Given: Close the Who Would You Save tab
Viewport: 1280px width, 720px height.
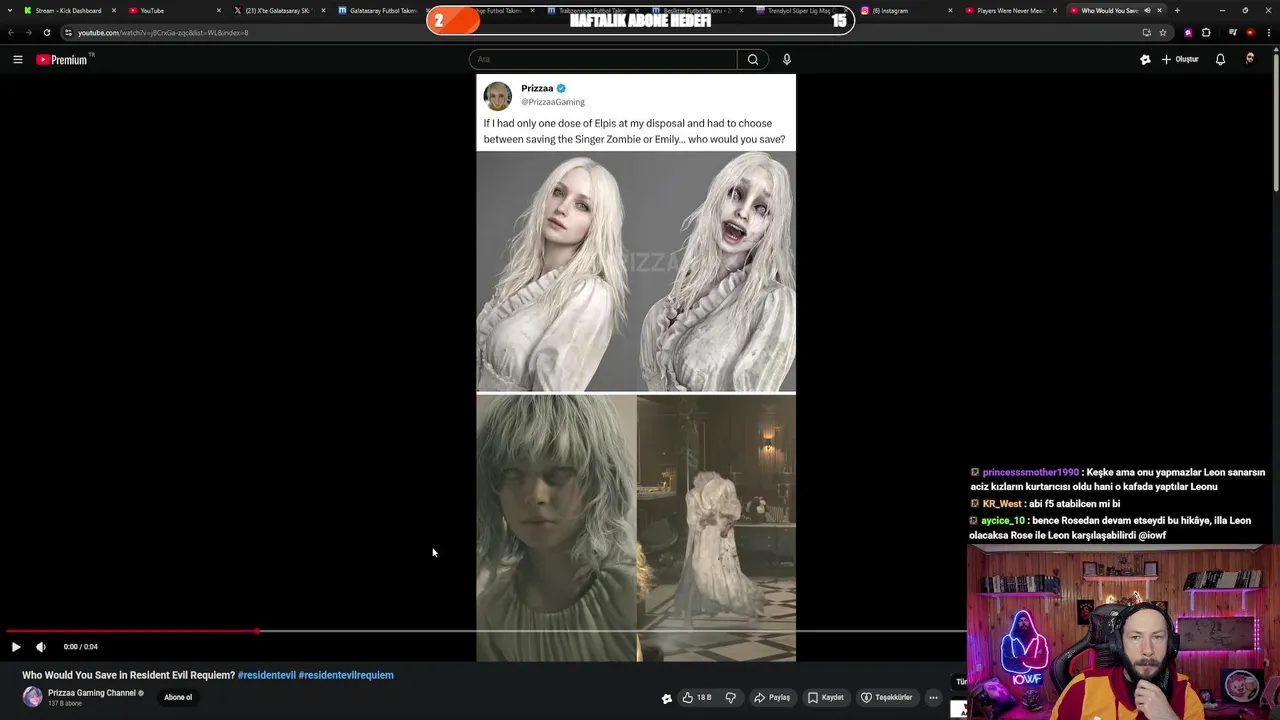Looking at the screenshot, I should tap(1159, 10).
